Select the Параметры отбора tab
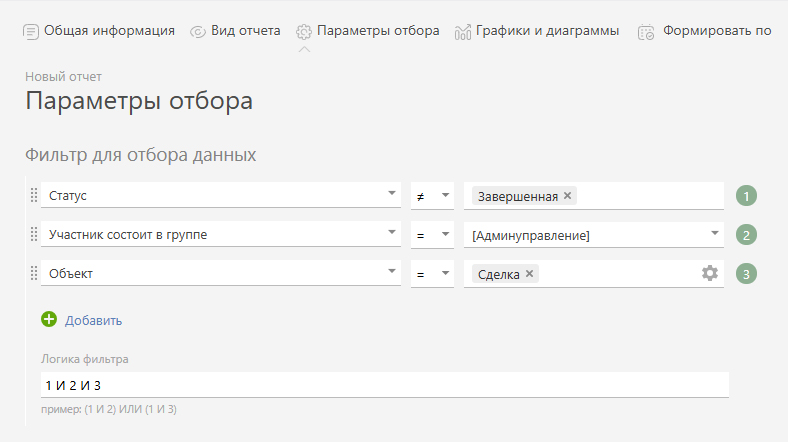 [x=367, y=31]
